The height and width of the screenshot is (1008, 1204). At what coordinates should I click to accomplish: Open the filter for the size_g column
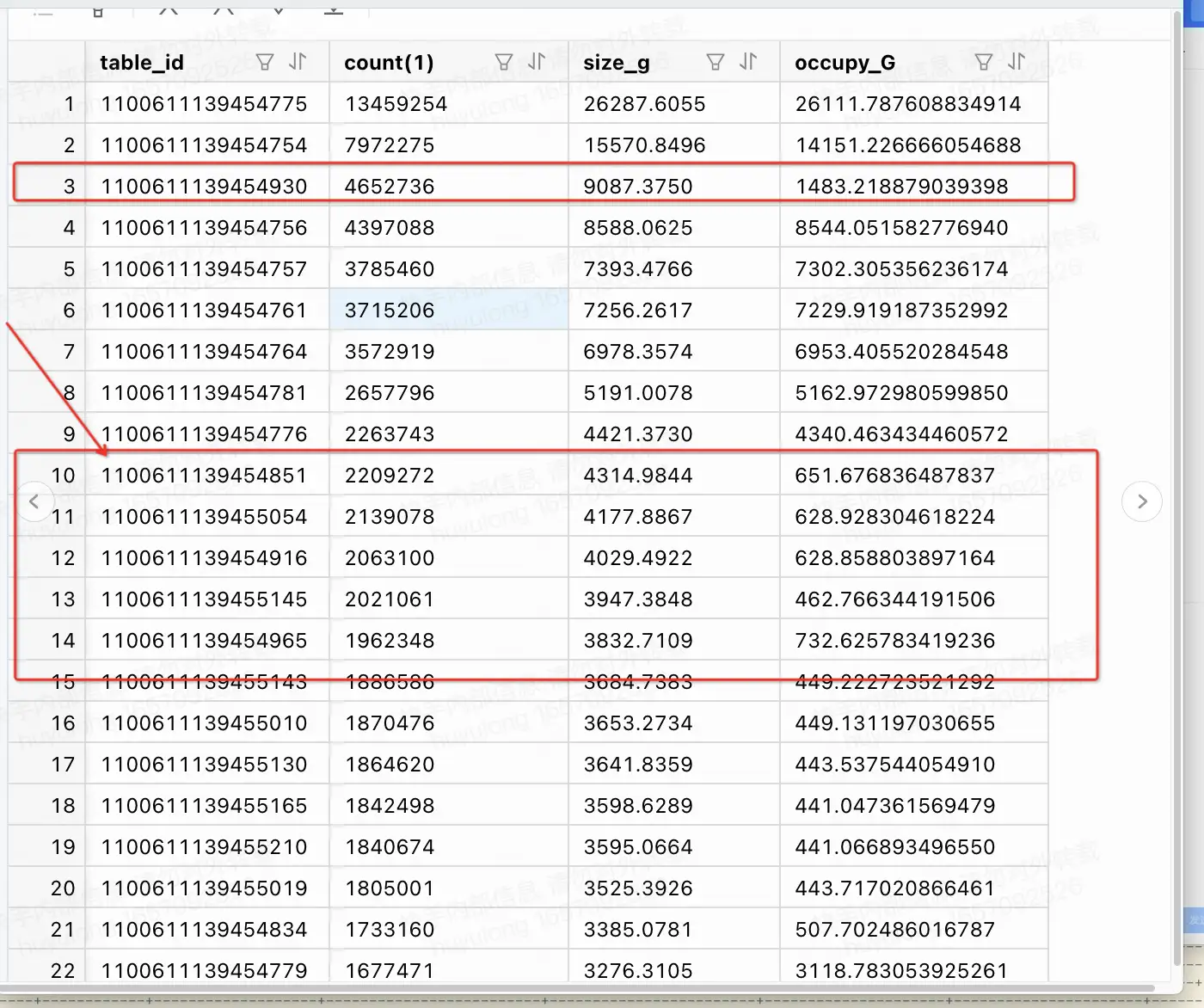pos(715,62)
